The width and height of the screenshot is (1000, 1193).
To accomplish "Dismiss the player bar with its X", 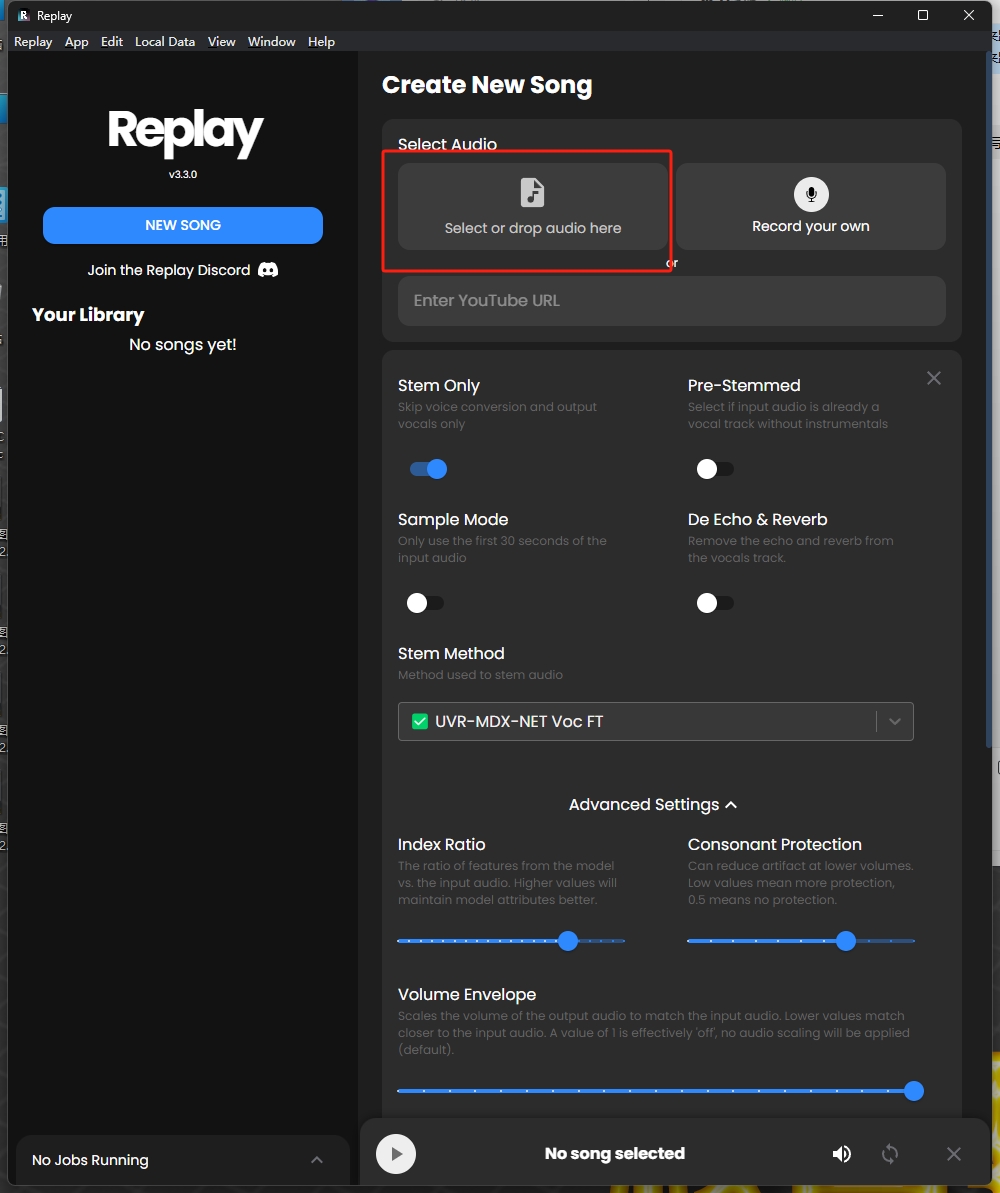I will pos(954,1154).
